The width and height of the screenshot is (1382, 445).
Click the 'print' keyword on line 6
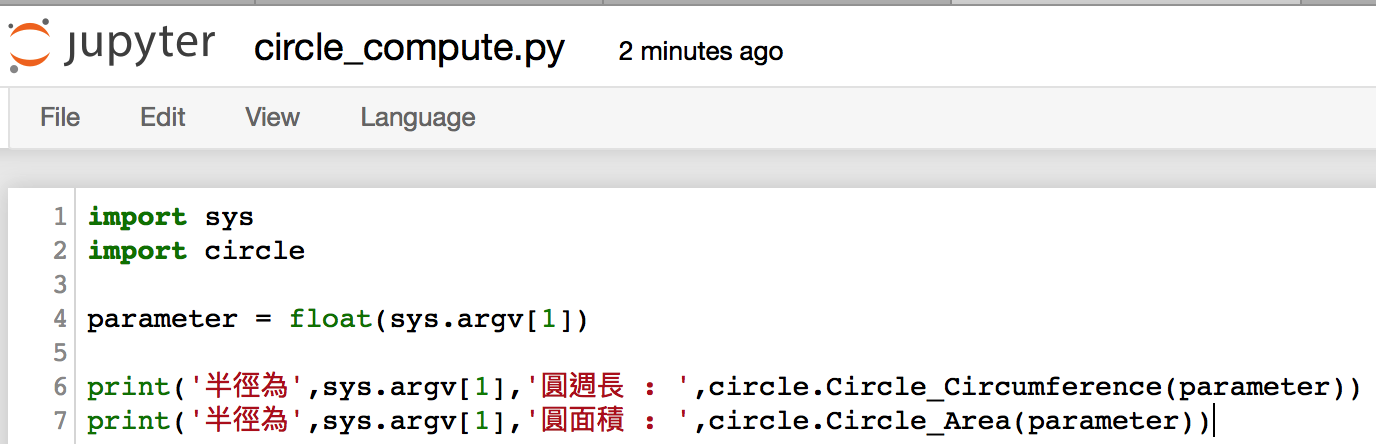coord(129,387)
